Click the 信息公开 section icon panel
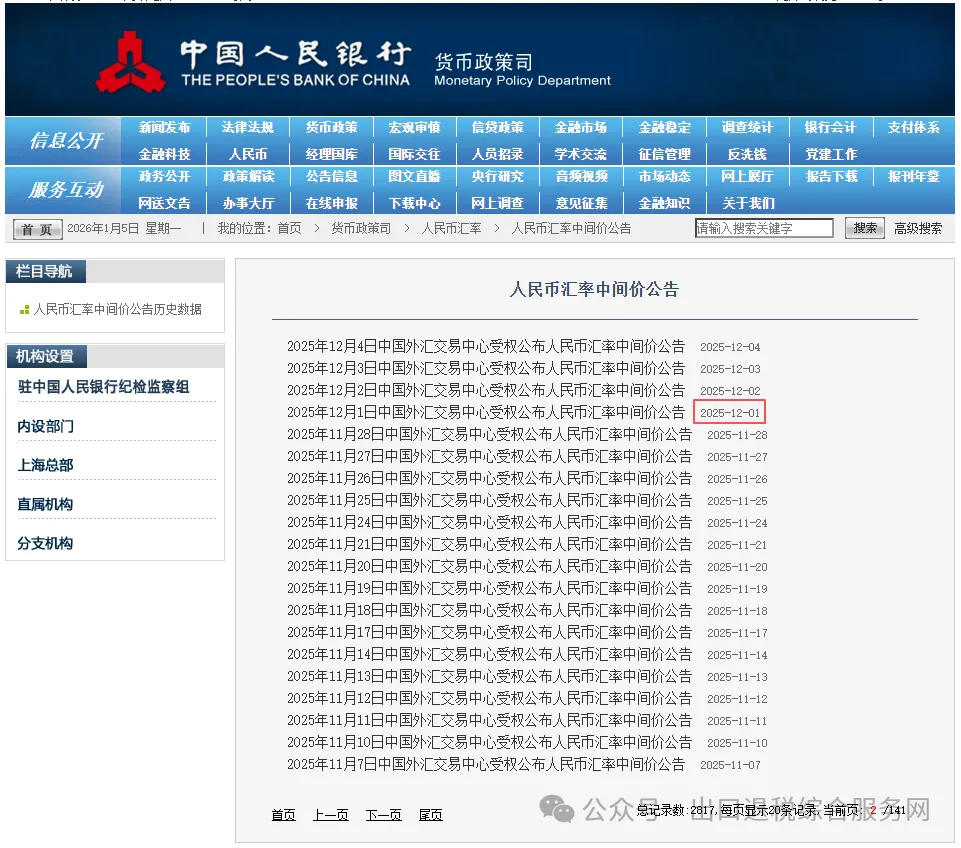961x848 pixels. (x=62, y=140)
